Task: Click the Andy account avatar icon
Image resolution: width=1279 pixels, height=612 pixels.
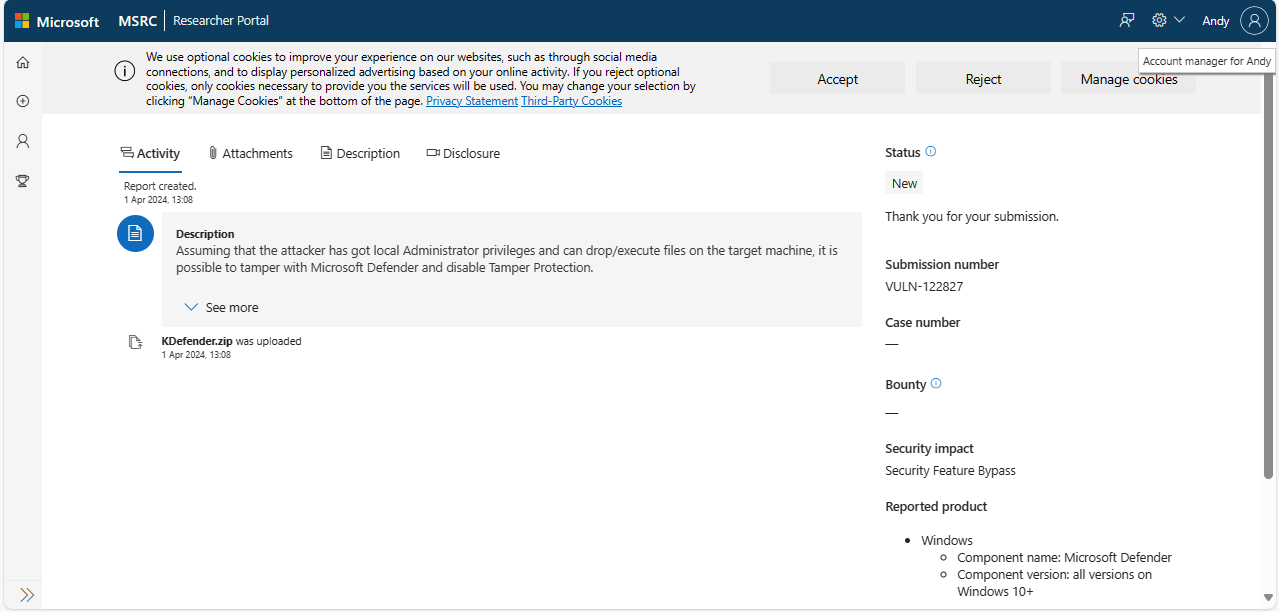Action: (1254, 20)
